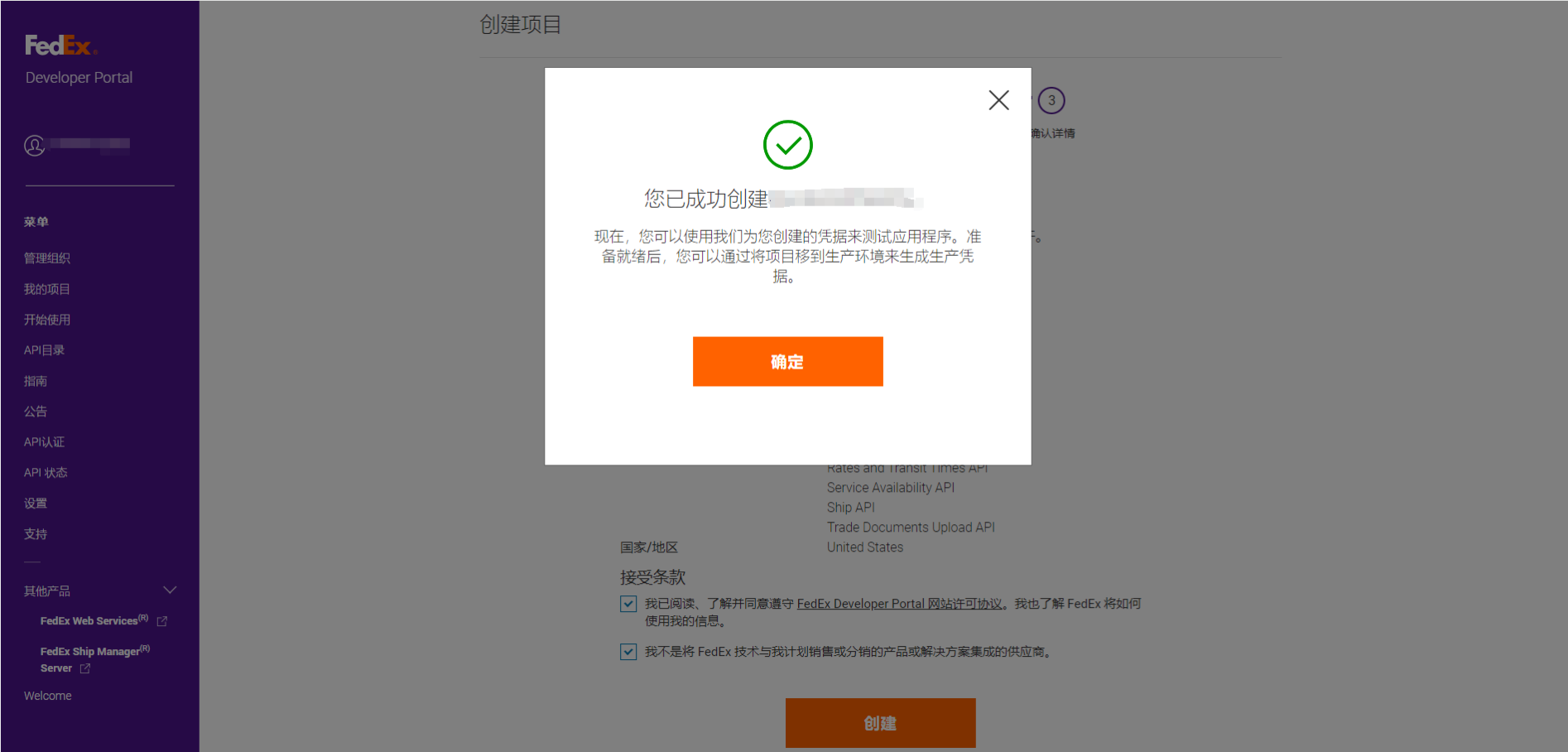The image size is (1568, 752).
Task: Click the FedEx logo in the sidebar
Action: point(61,46)
